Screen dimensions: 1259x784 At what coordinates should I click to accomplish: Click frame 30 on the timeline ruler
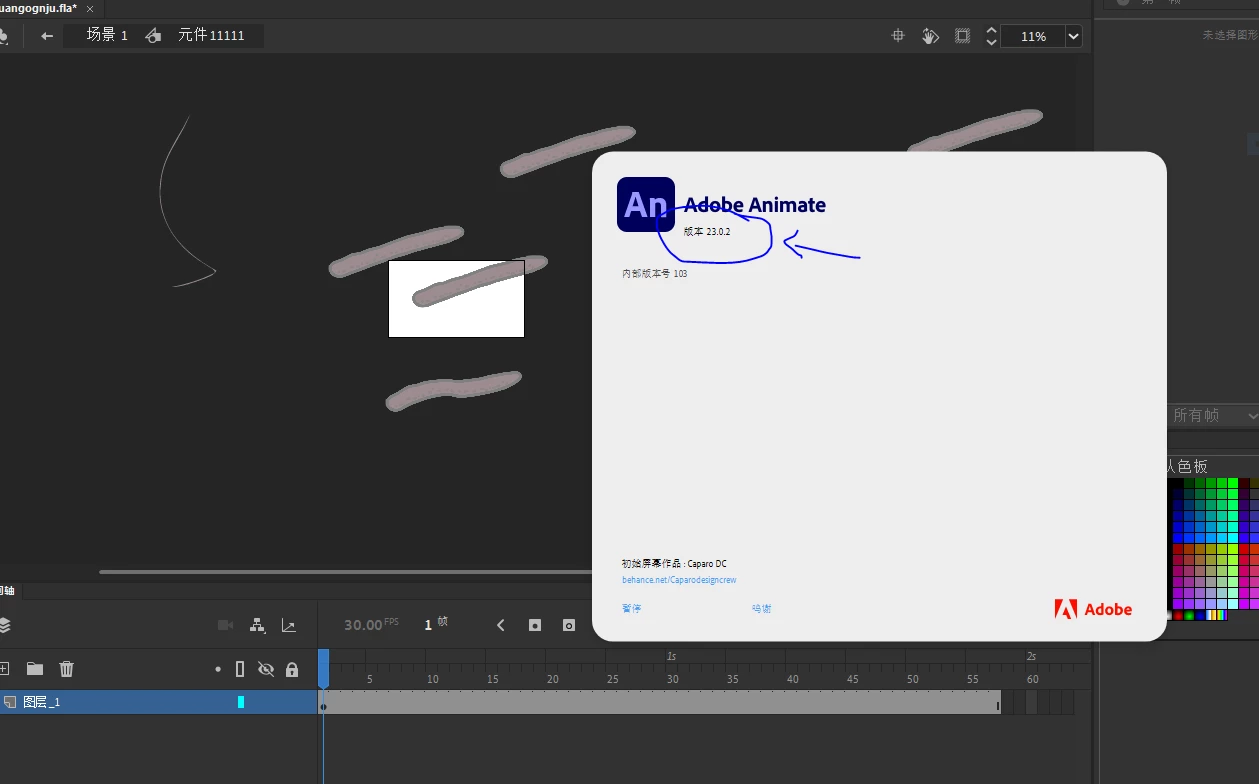(x=673, y=679)
